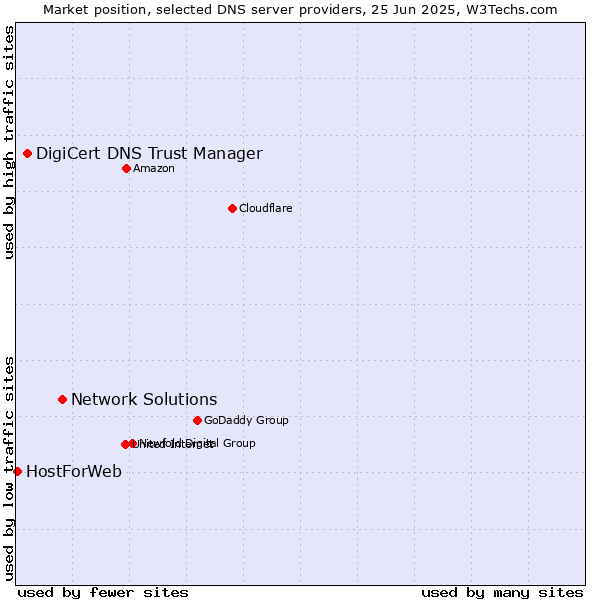Click the 'used by low traffic sites' axis label

pos(8,469)
